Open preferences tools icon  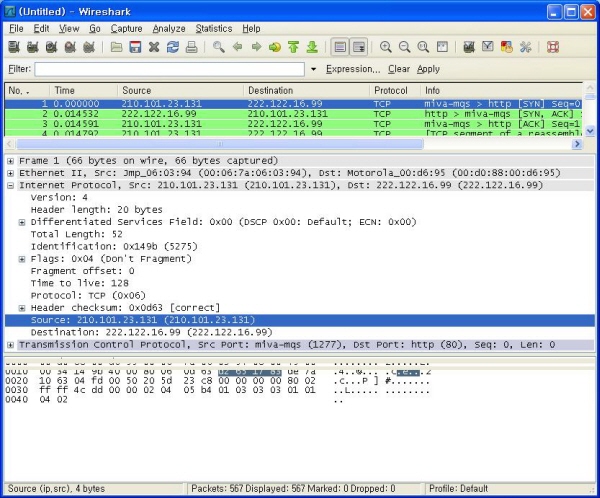[525, 47]
